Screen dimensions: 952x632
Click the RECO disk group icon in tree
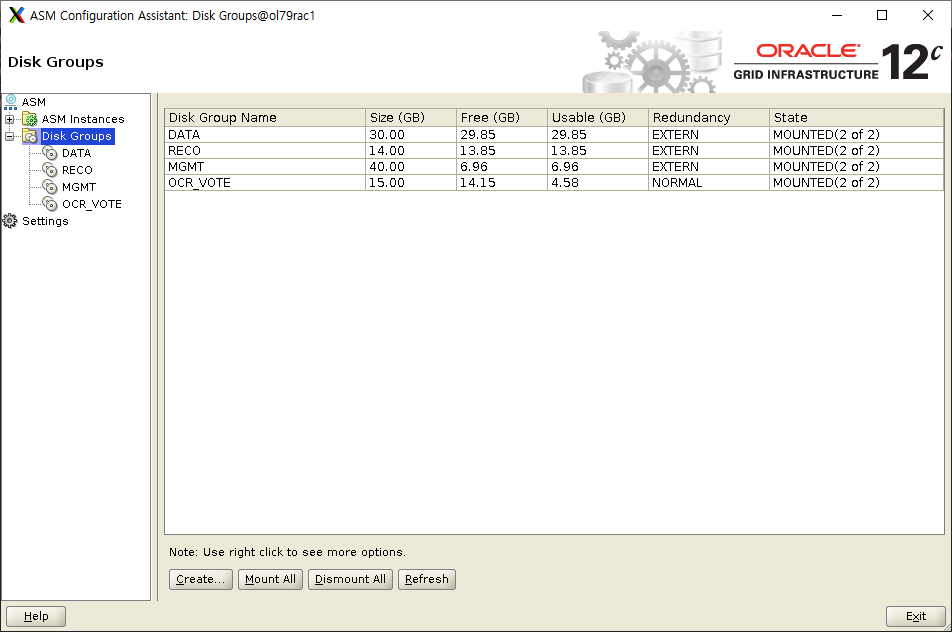(x=50, y=170)
